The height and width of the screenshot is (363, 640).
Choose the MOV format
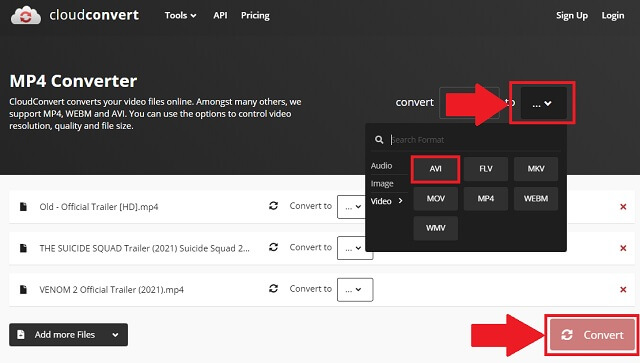(x=436, y=199)
